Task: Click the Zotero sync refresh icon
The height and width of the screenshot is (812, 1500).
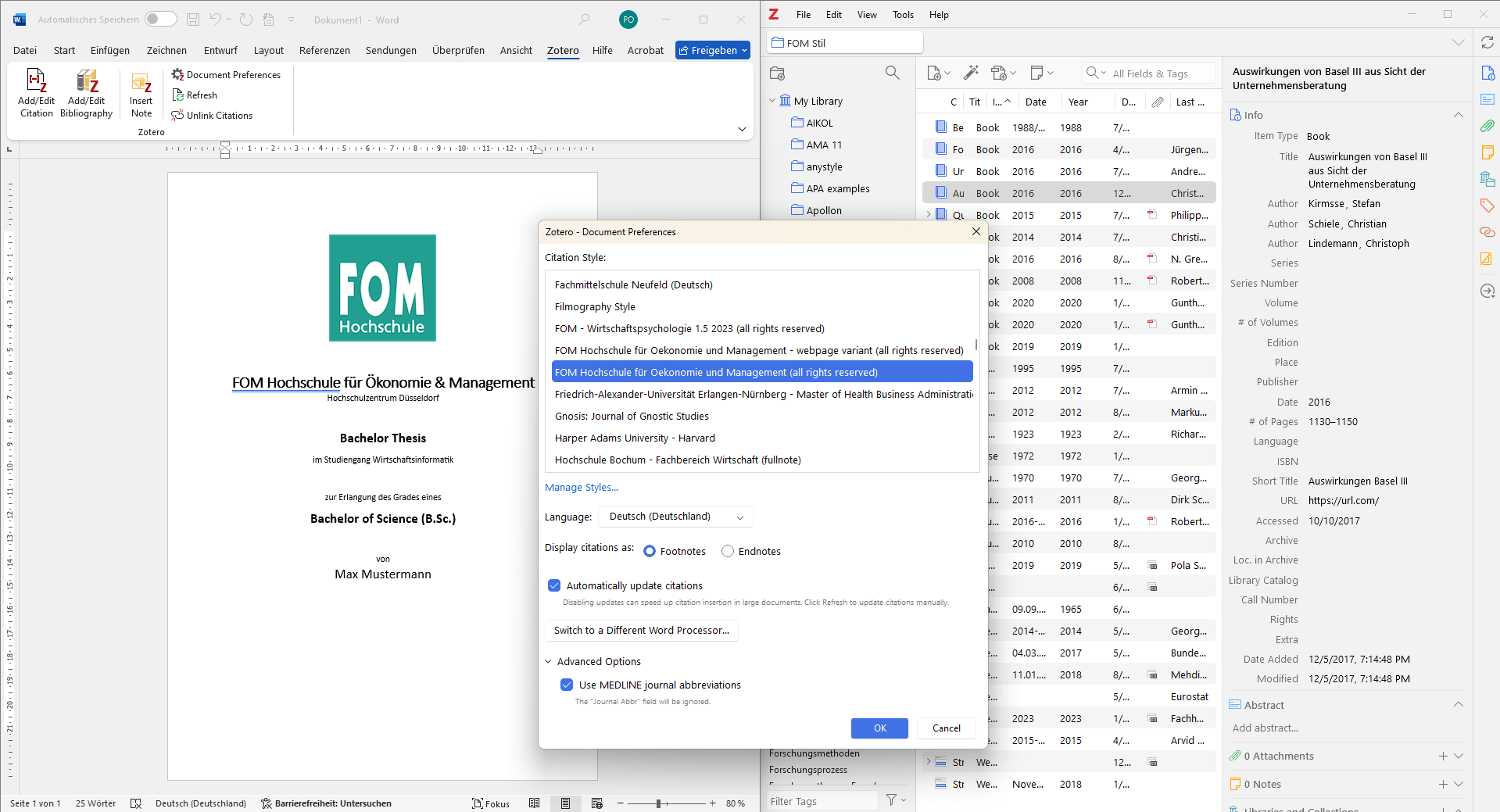Action: 1487,43
